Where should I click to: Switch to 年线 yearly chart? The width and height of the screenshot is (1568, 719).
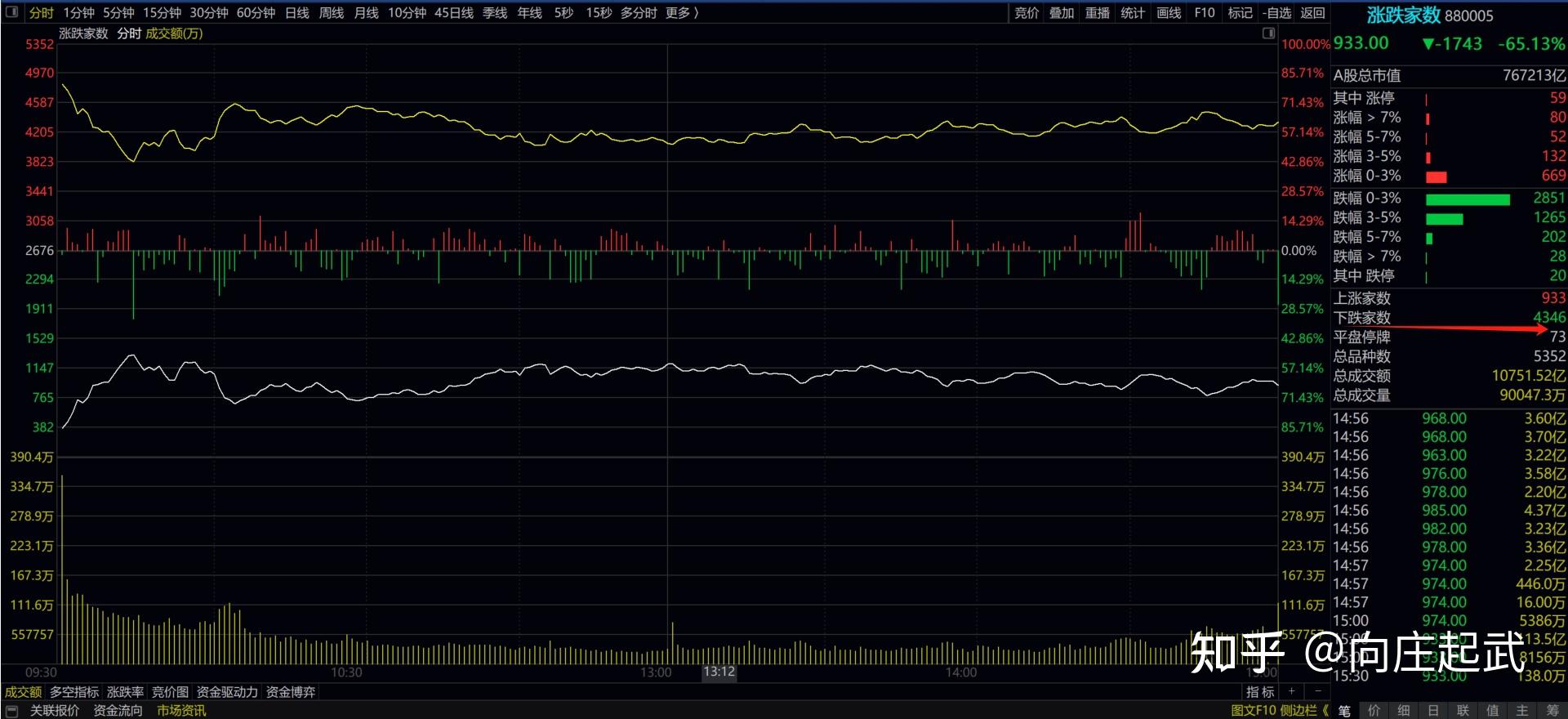[x=530, y=13]
